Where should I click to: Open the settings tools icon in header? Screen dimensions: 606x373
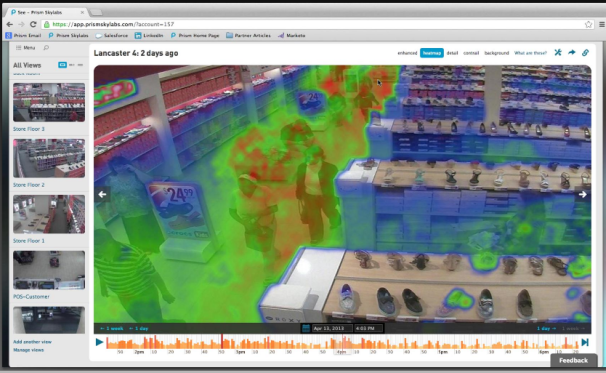(x=558, y=53)
